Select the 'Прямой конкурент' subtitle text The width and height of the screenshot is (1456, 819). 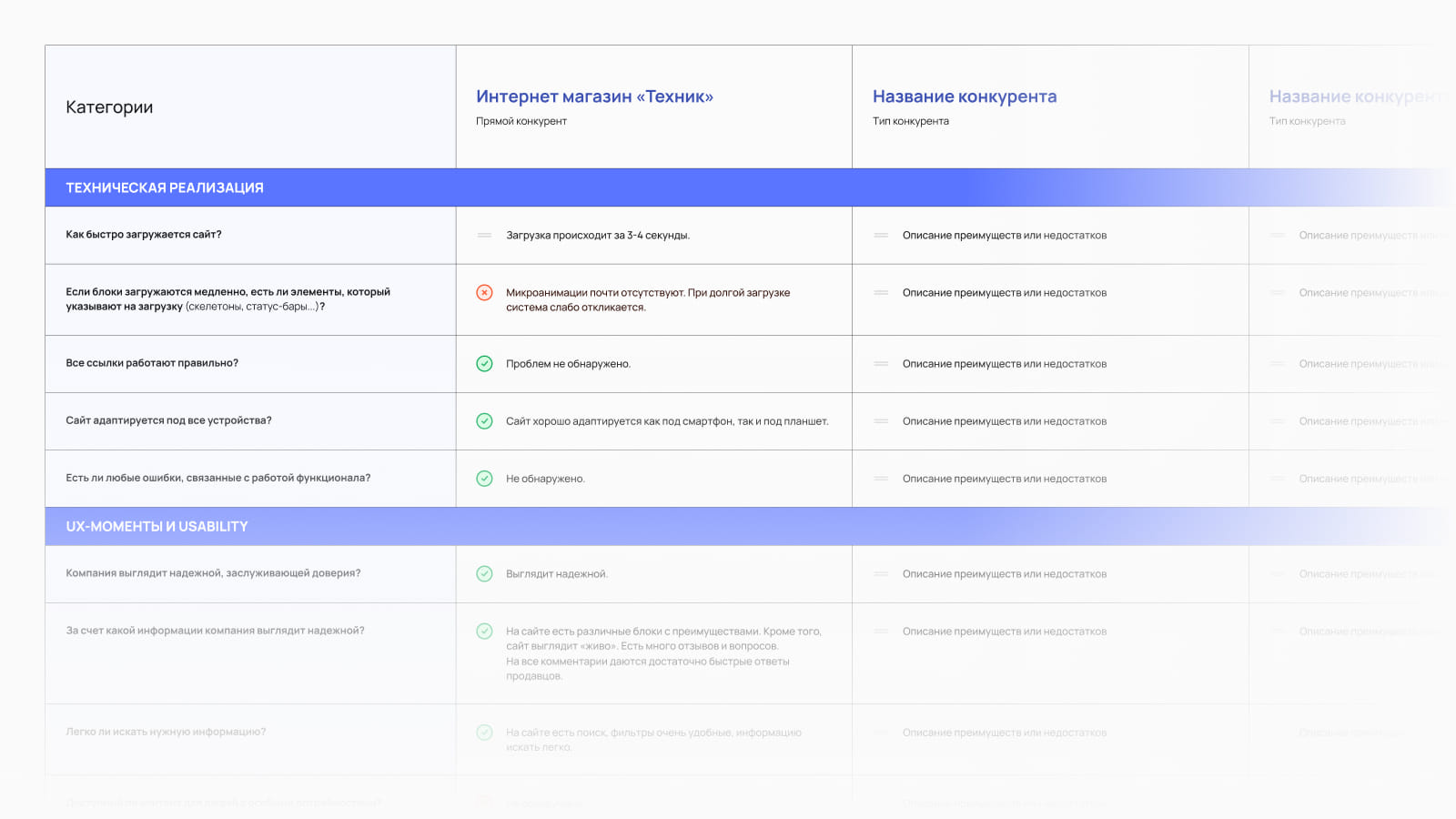pyautogui.click(x=521, y=121)
